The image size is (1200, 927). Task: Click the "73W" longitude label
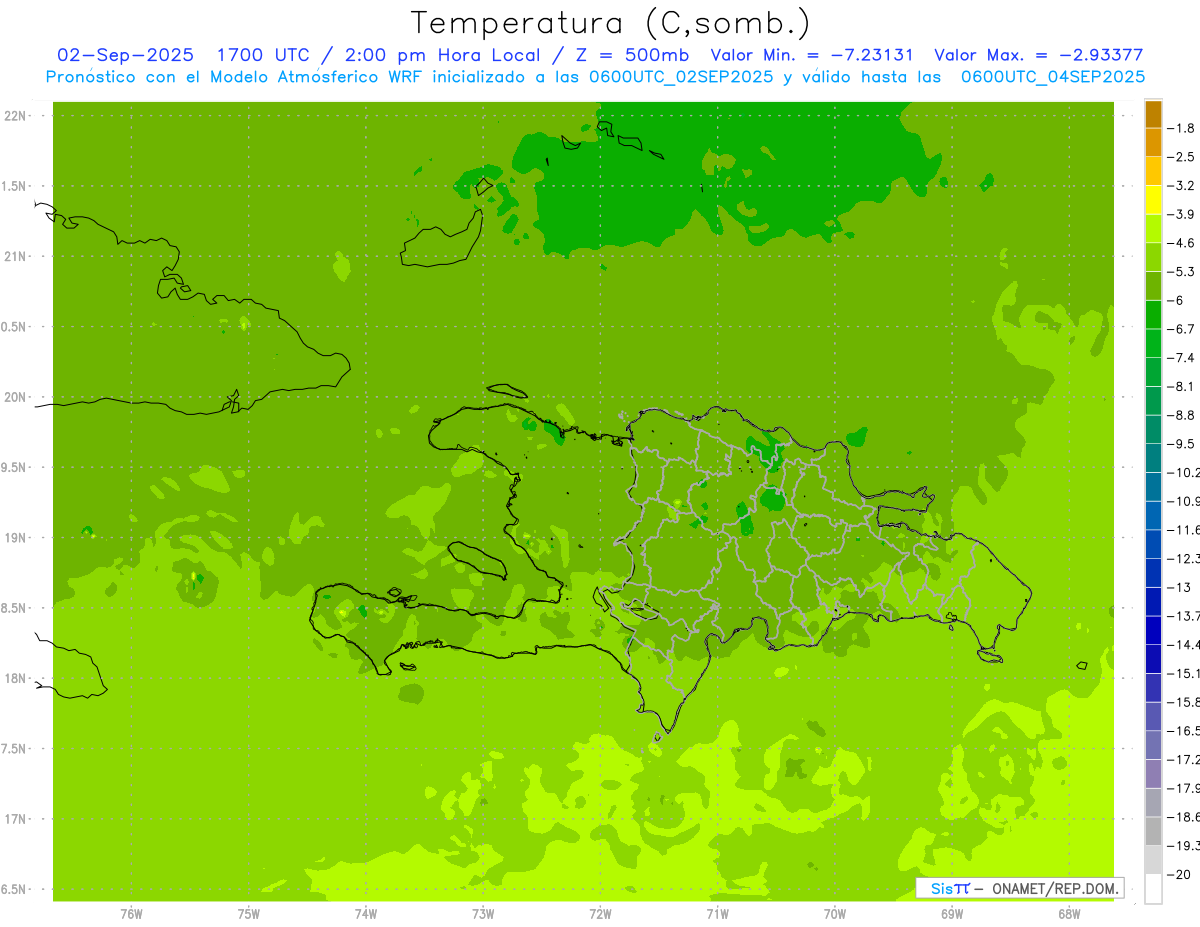pyautogui.click(x=483, y=914)
